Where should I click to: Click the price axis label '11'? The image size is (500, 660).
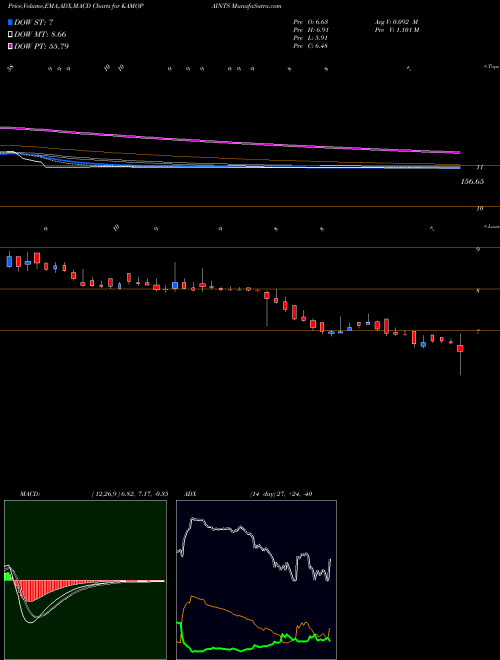click(479, 167)
